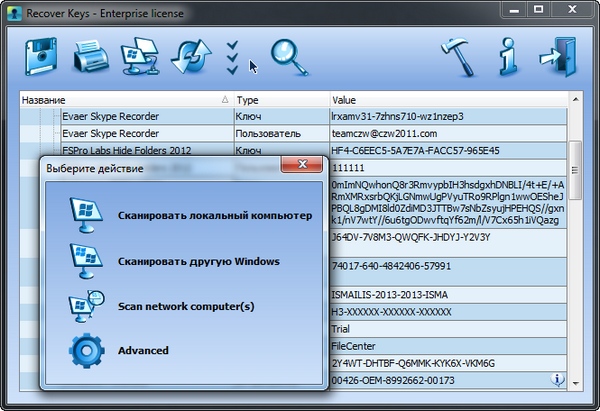Click the local computer monitor icon
600x411 pixels.
click(86, 215)
